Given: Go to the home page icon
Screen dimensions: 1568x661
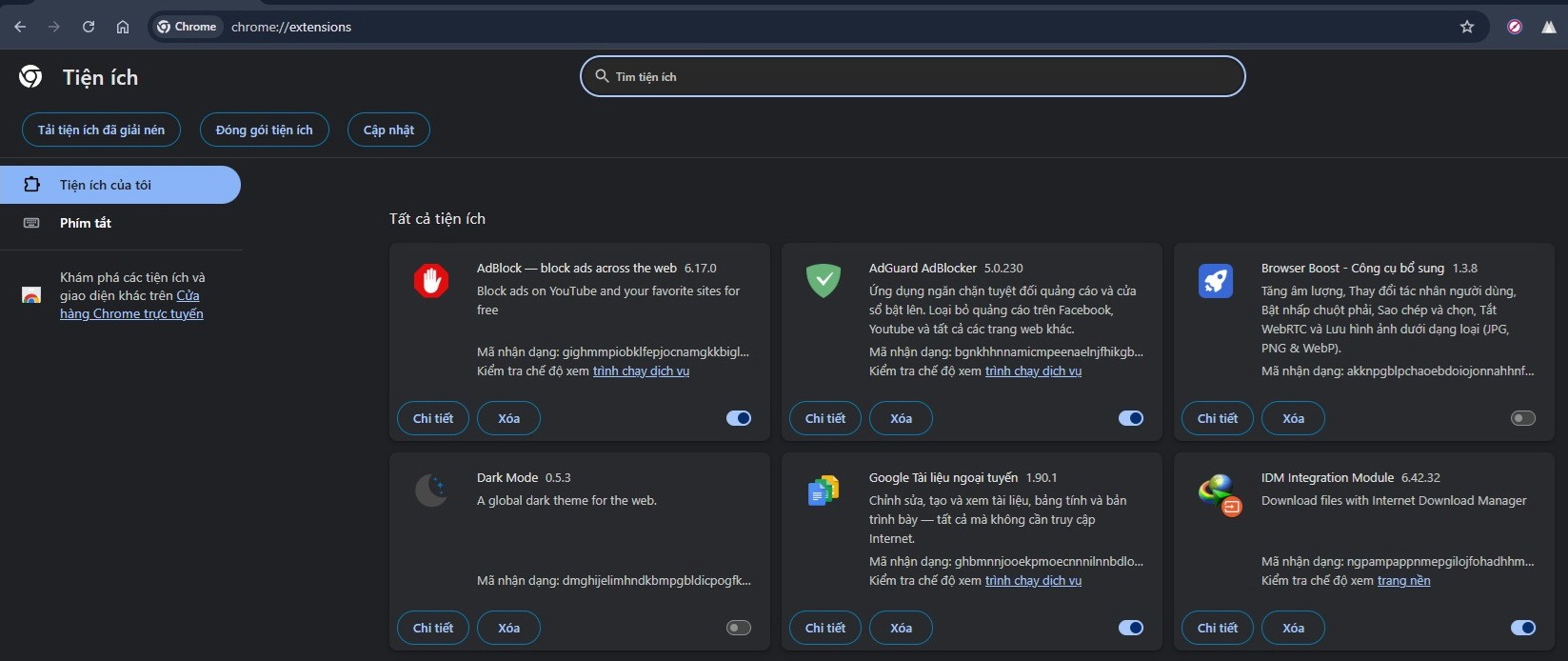Looking at the screenshot, I should [x=123, y=27].
